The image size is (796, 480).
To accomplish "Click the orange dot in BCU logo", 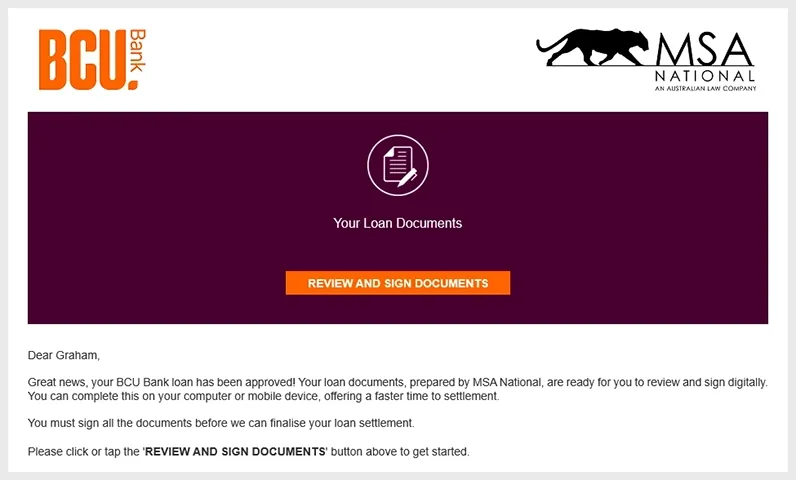I will [133, 84].
